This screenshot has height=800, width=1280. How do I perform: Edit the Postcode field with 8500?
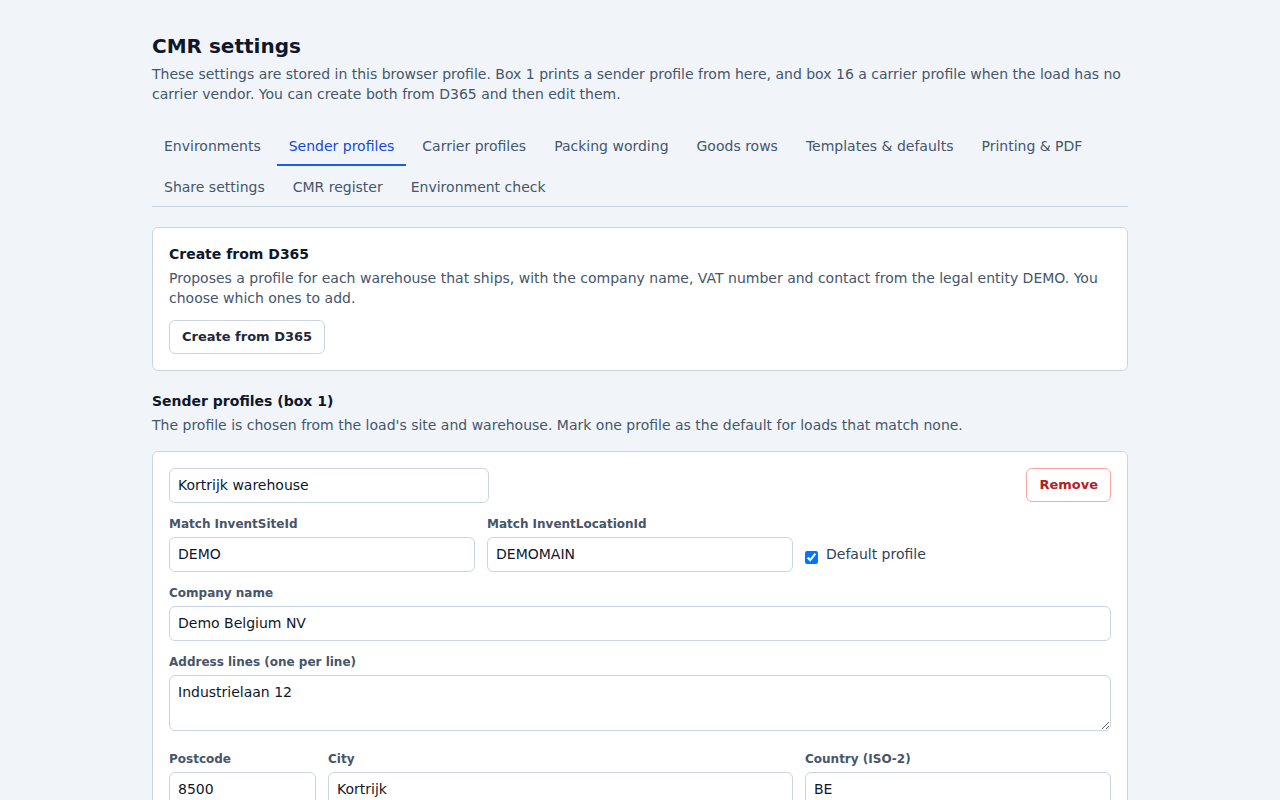pos(242,787)
